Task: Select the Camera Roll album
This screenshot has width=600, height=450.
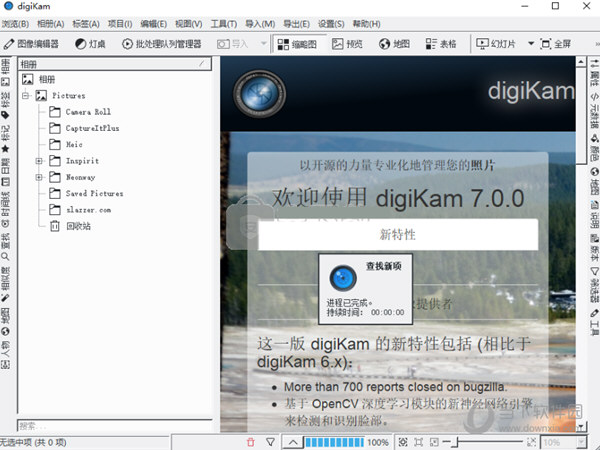Action: click(88, 112)
